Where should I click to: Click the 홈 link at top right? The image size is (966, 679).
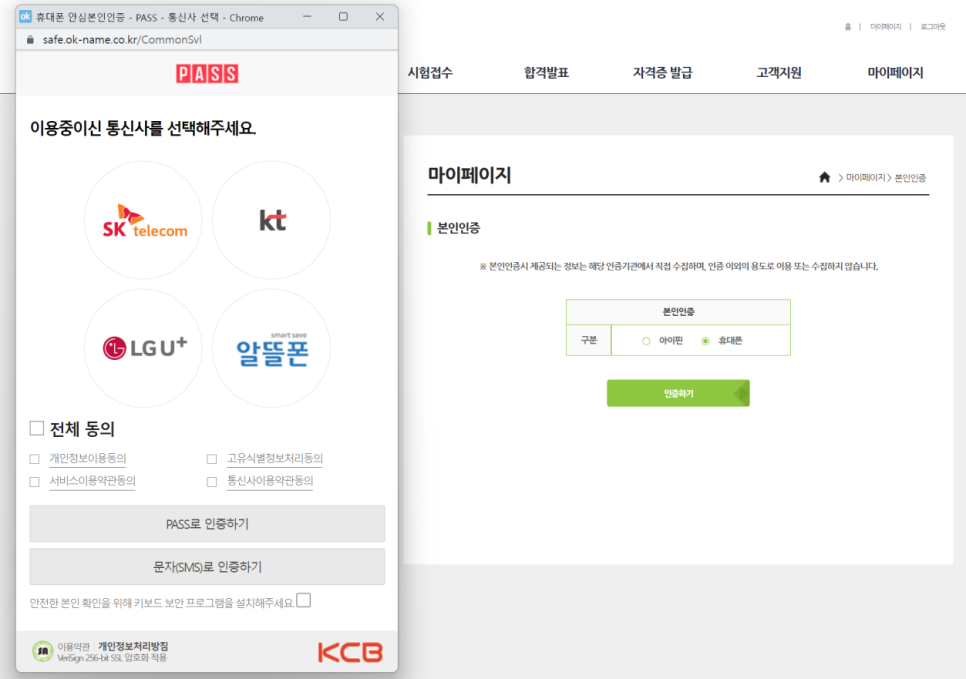(x=848, y=26)
